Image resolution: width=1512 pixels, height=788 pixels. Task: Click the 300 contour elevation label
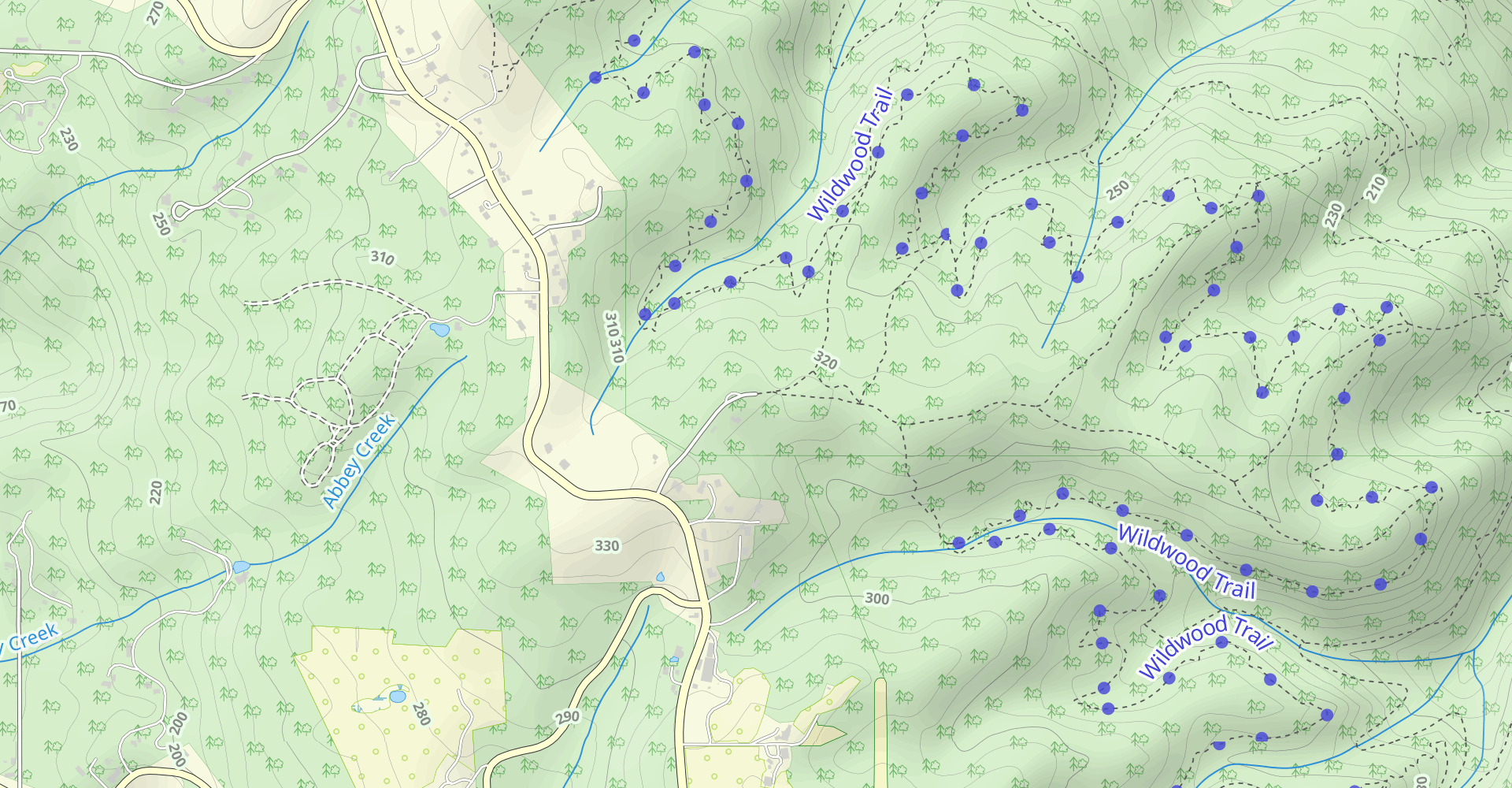click(x=876, y=598)
